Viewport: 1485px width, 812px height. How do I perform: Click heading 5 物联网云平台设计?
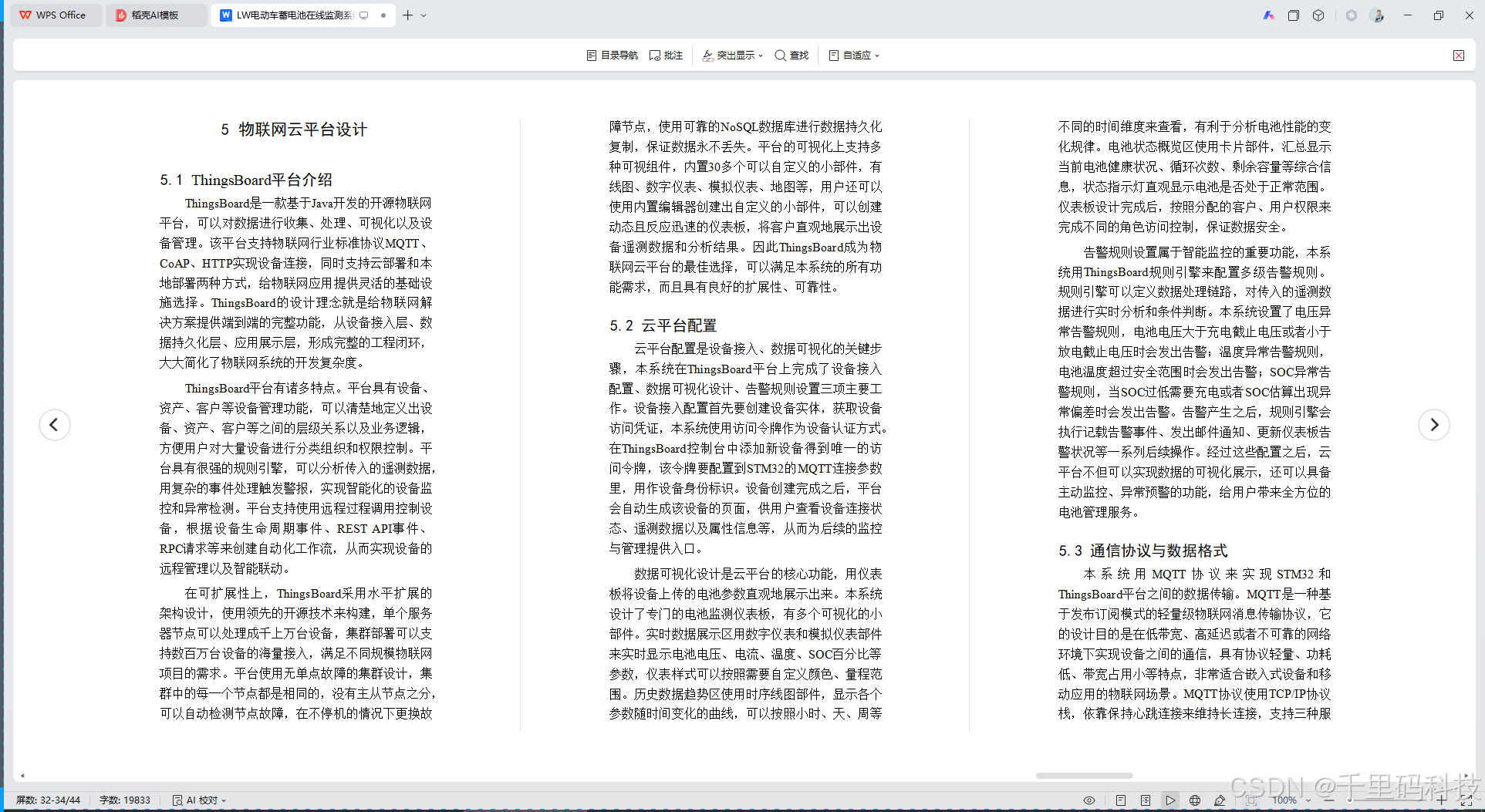294,130
